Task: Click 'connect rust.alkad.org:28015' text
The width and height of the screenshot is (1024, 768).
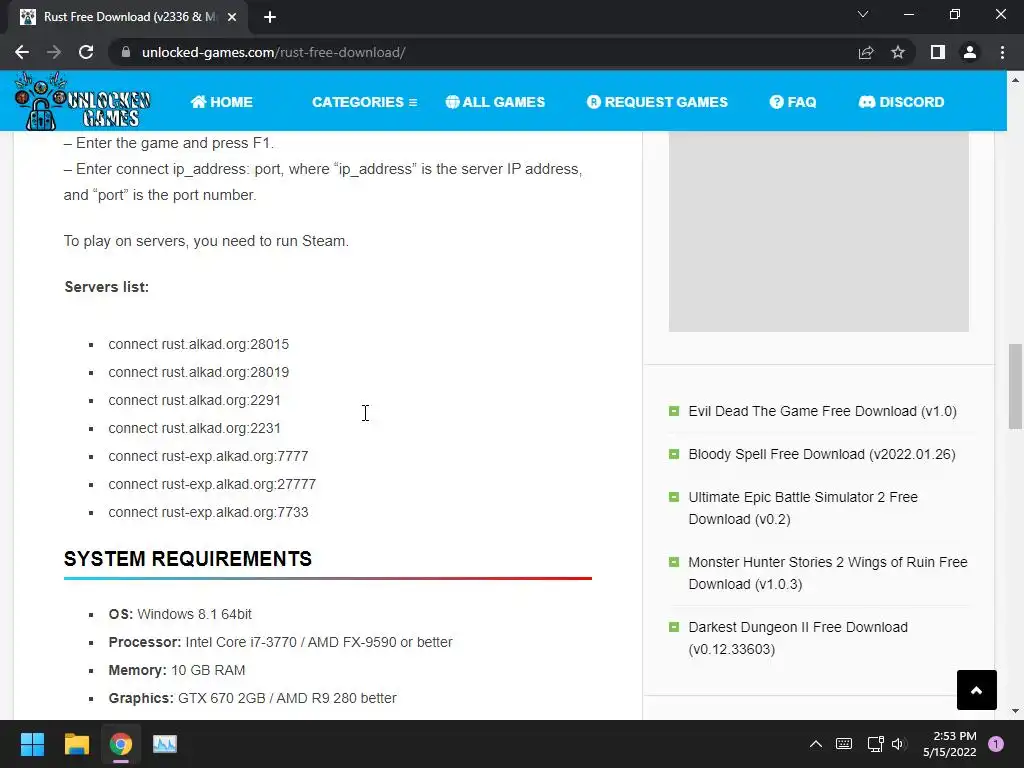Action: (x=199, y=344)
